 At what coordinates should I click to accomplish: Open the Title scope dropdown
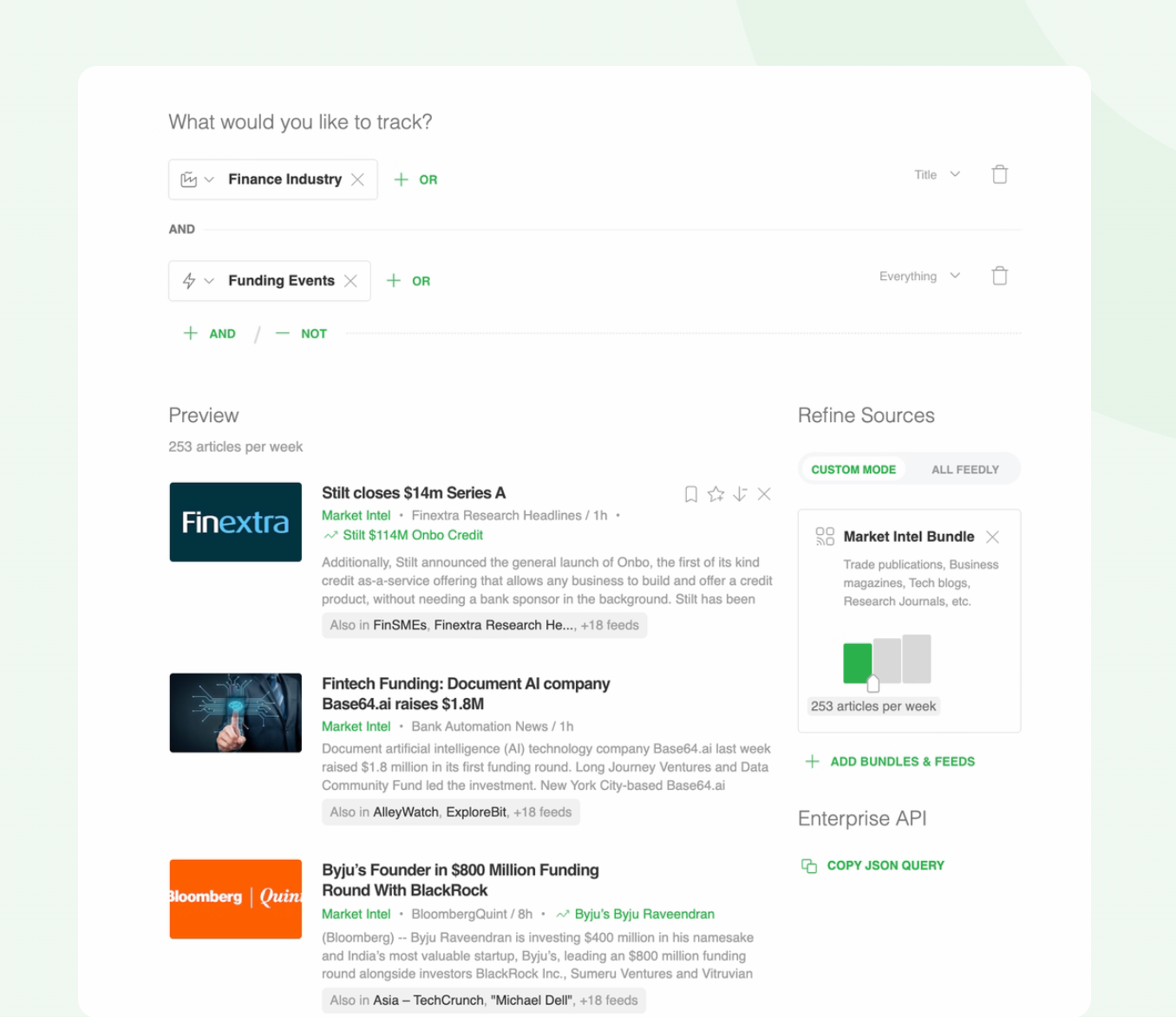tap(937, 174)
